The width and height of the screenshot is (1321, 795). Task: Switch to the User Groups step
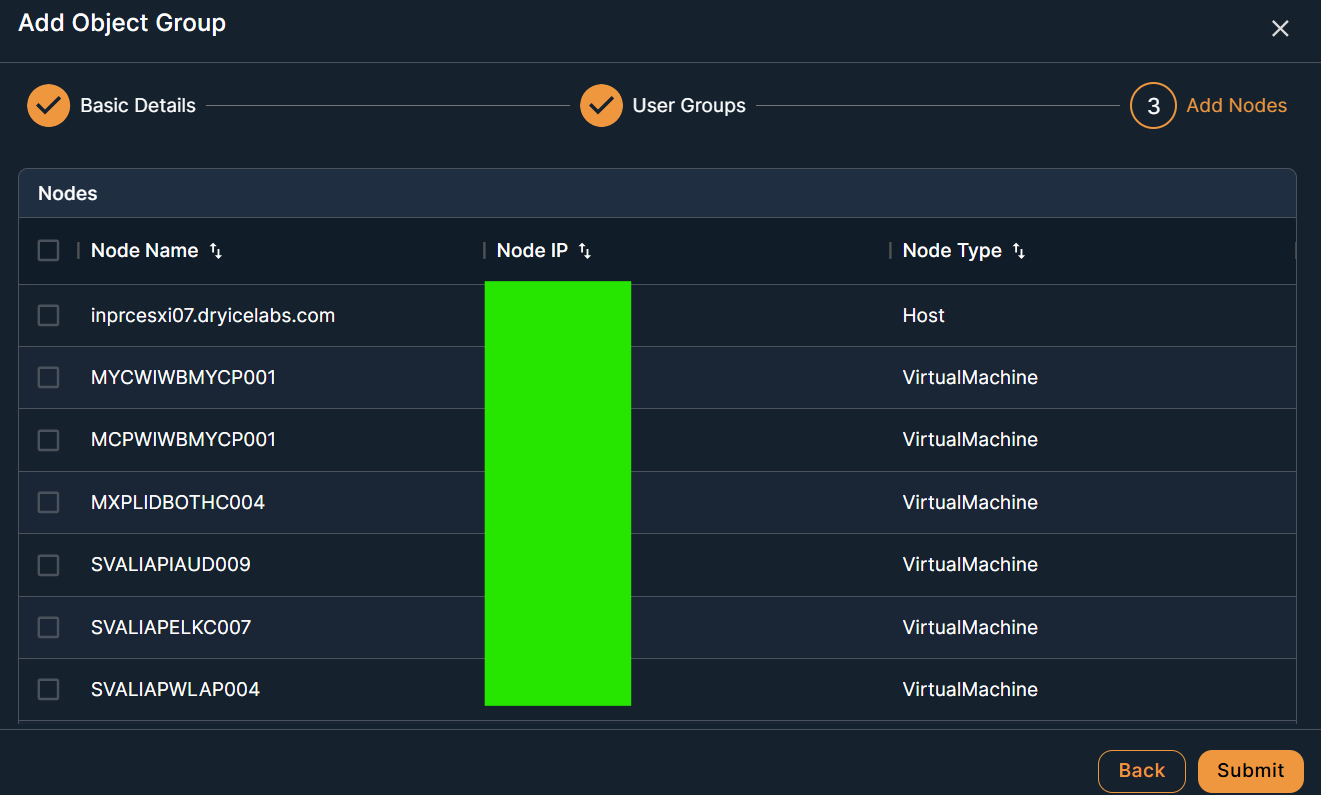689,105
